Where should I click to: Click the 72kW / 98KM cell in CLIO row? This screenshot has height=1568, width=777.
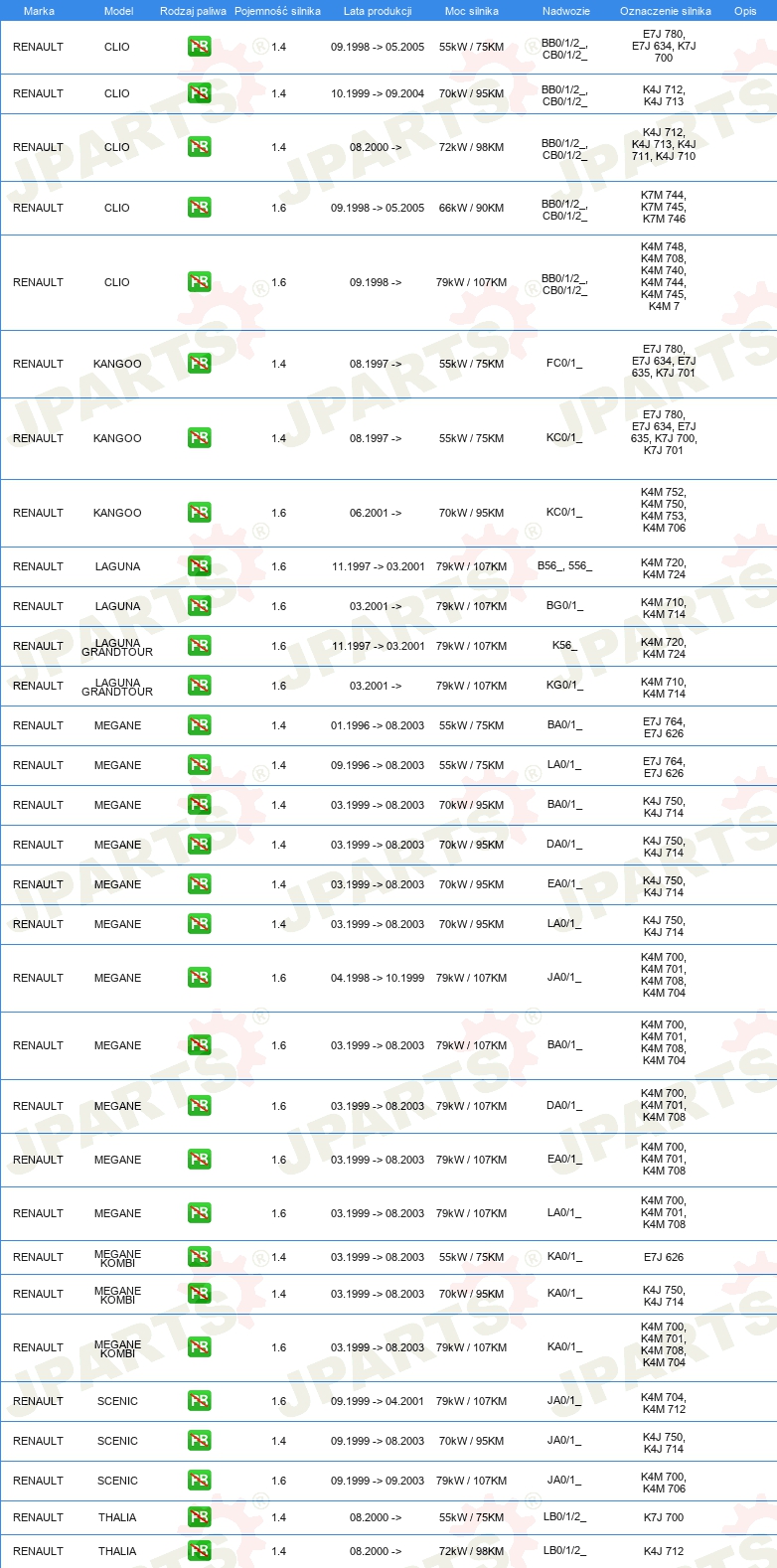471,147
